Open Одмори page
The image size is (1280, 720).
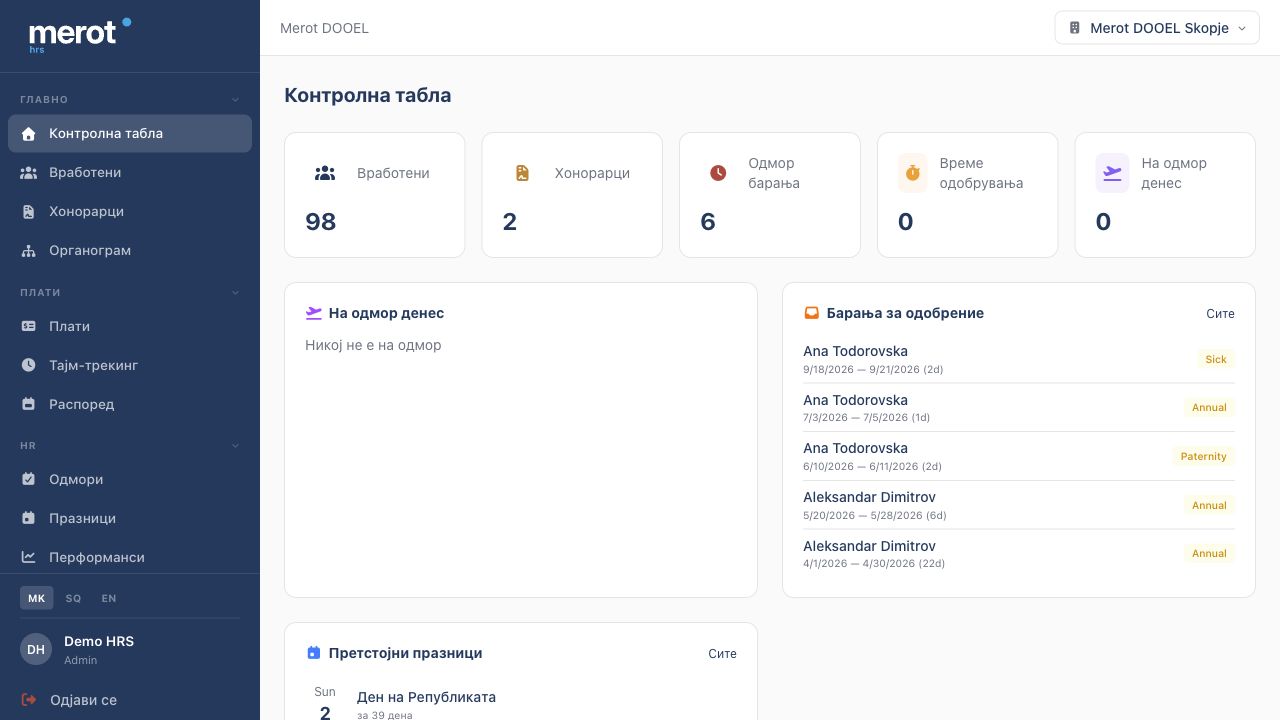(x=130, y=479)
